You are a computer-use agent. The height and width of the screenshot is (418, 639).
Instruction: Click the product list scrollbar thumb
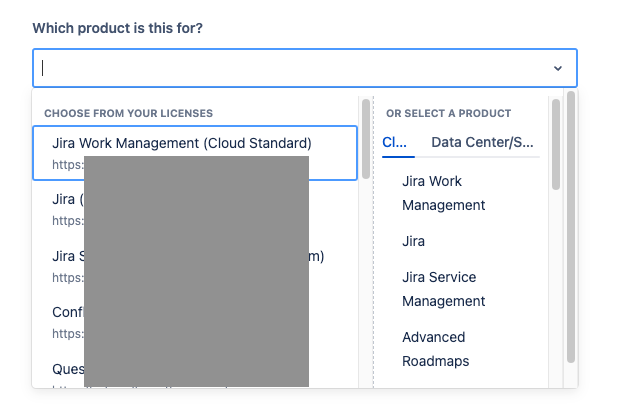tap(556, 144)
